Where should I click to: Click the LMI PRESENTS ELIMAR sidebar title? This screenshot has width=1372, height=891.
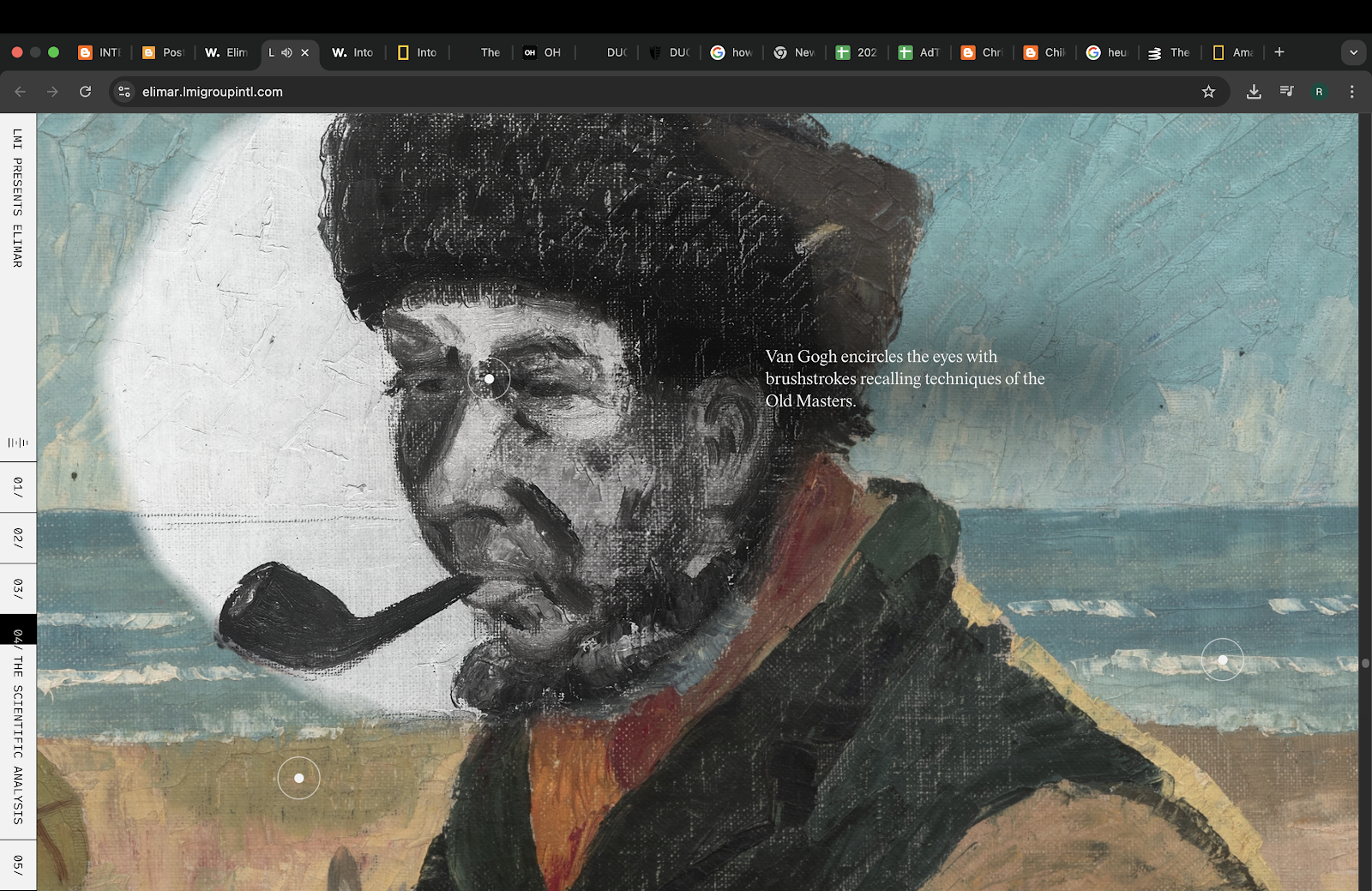pos(17,198)
